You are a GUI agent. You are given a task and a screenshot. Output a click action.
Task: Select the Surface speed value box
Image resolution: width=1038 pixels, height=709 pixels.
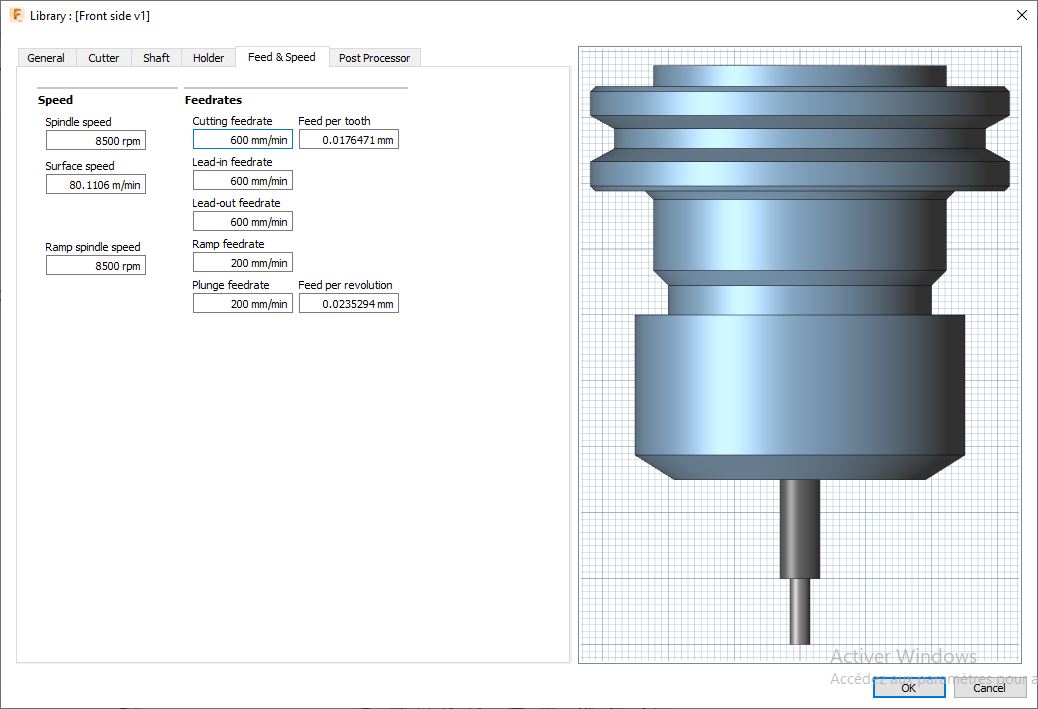coord(96,185)
